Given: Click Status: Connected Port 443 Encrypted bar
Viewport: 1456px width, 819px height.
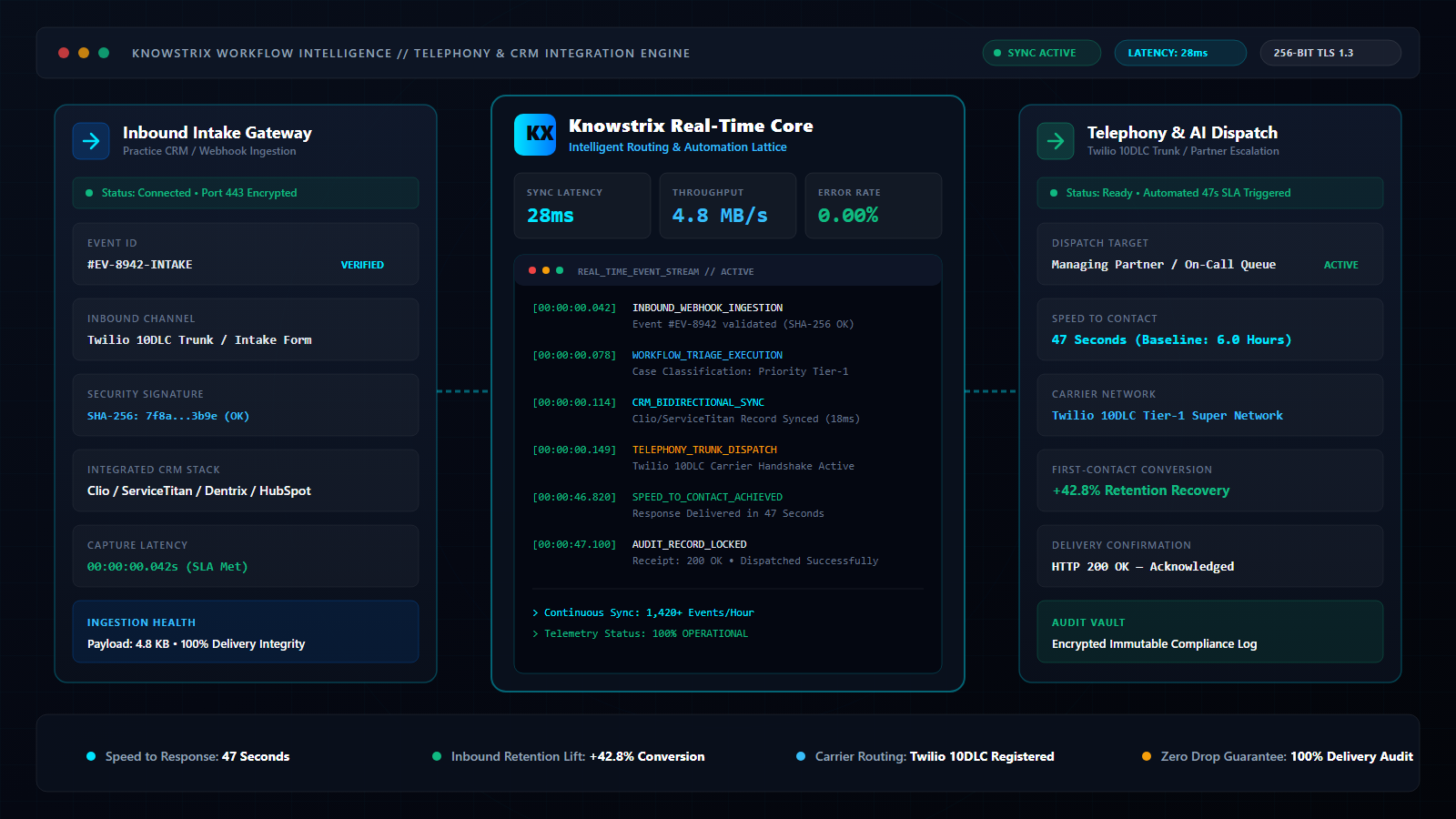Looking at the screenshot, I should (246, 193).
